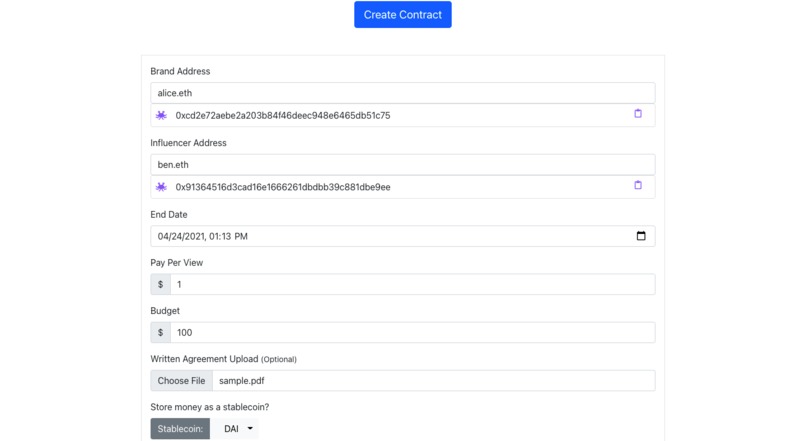Click the dollar sign prefix of Pay Per View
The height and width of the screenshot is (441, 806).
[160, 284]
